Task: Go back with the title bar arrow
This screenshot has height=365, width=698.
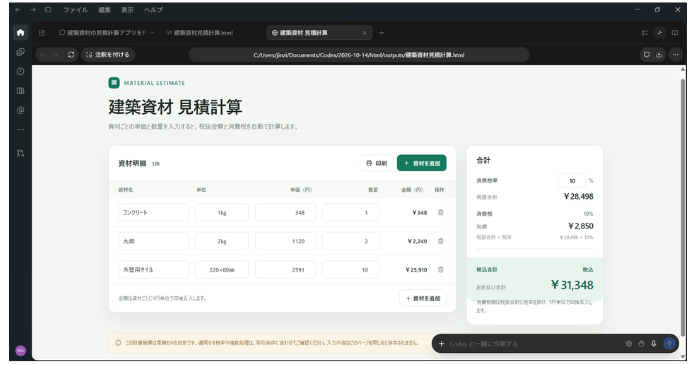Action: (x=18, y=9)
